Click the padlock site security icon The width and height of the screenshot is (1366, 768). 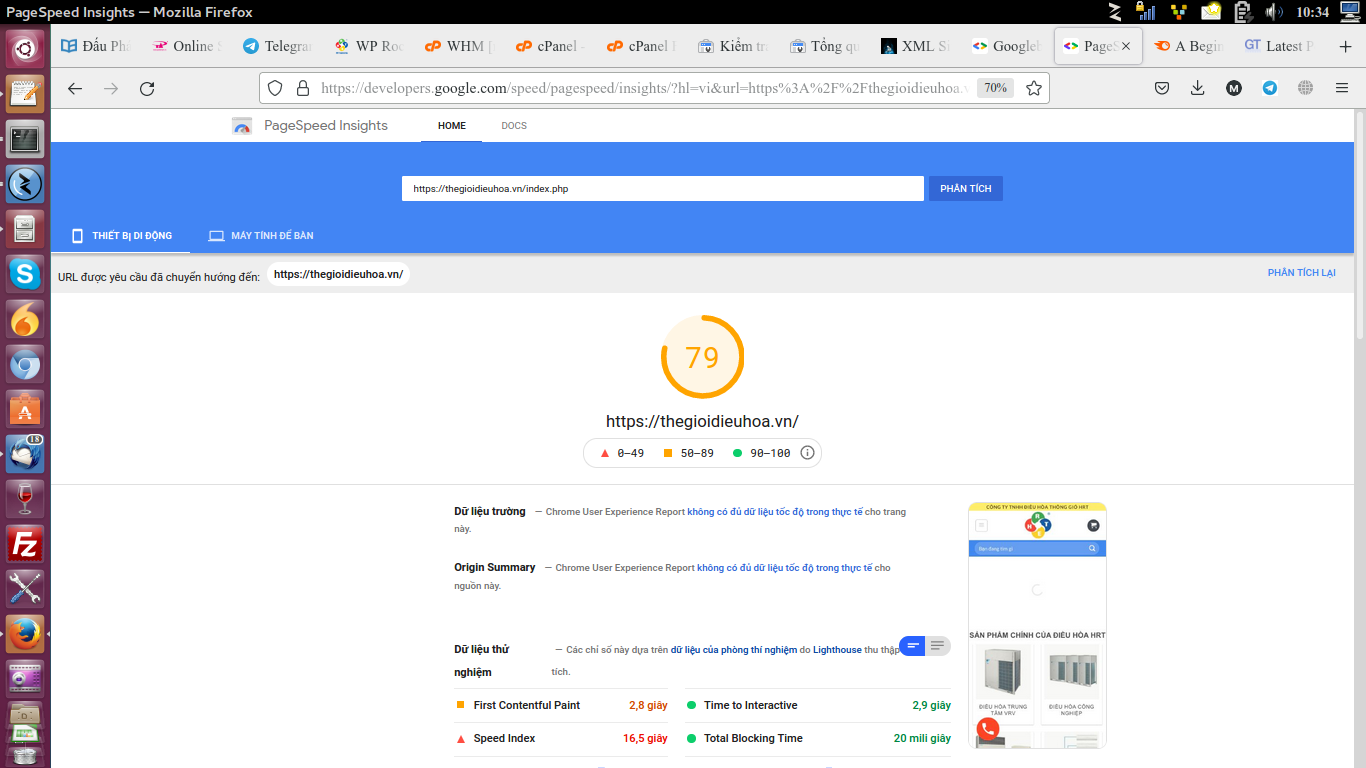coord(303,88)
